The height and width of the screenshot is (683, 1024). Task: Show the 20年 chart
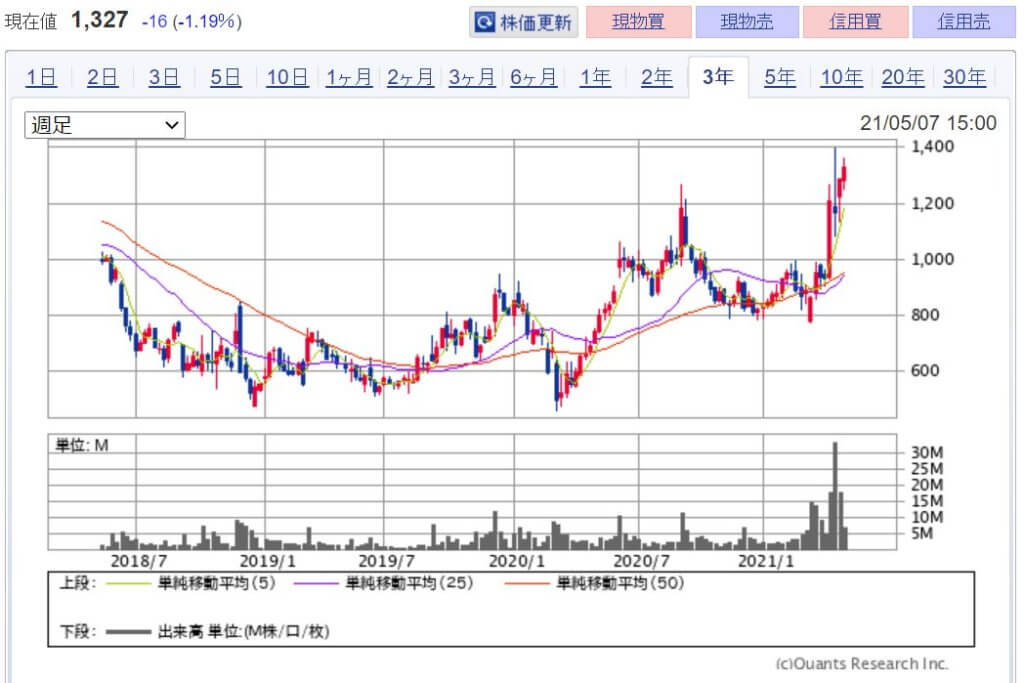point(903,78)
